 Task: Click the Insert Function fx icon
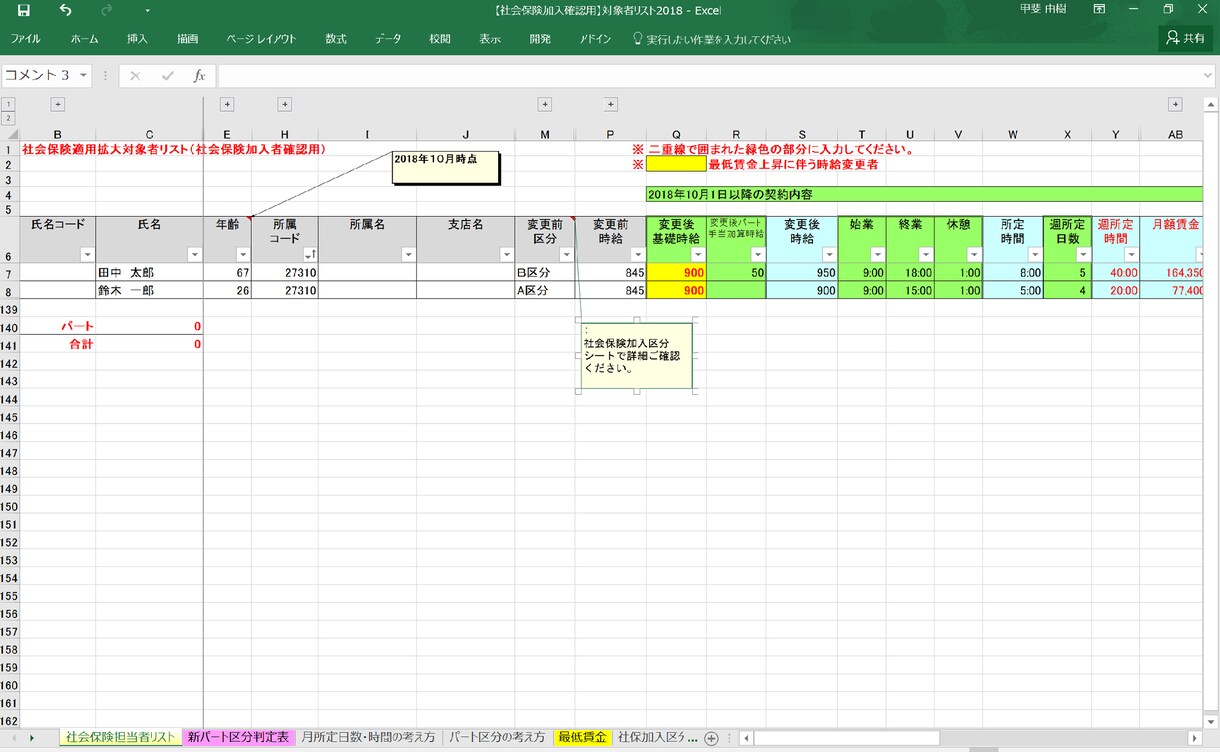[x=199, y=76]
